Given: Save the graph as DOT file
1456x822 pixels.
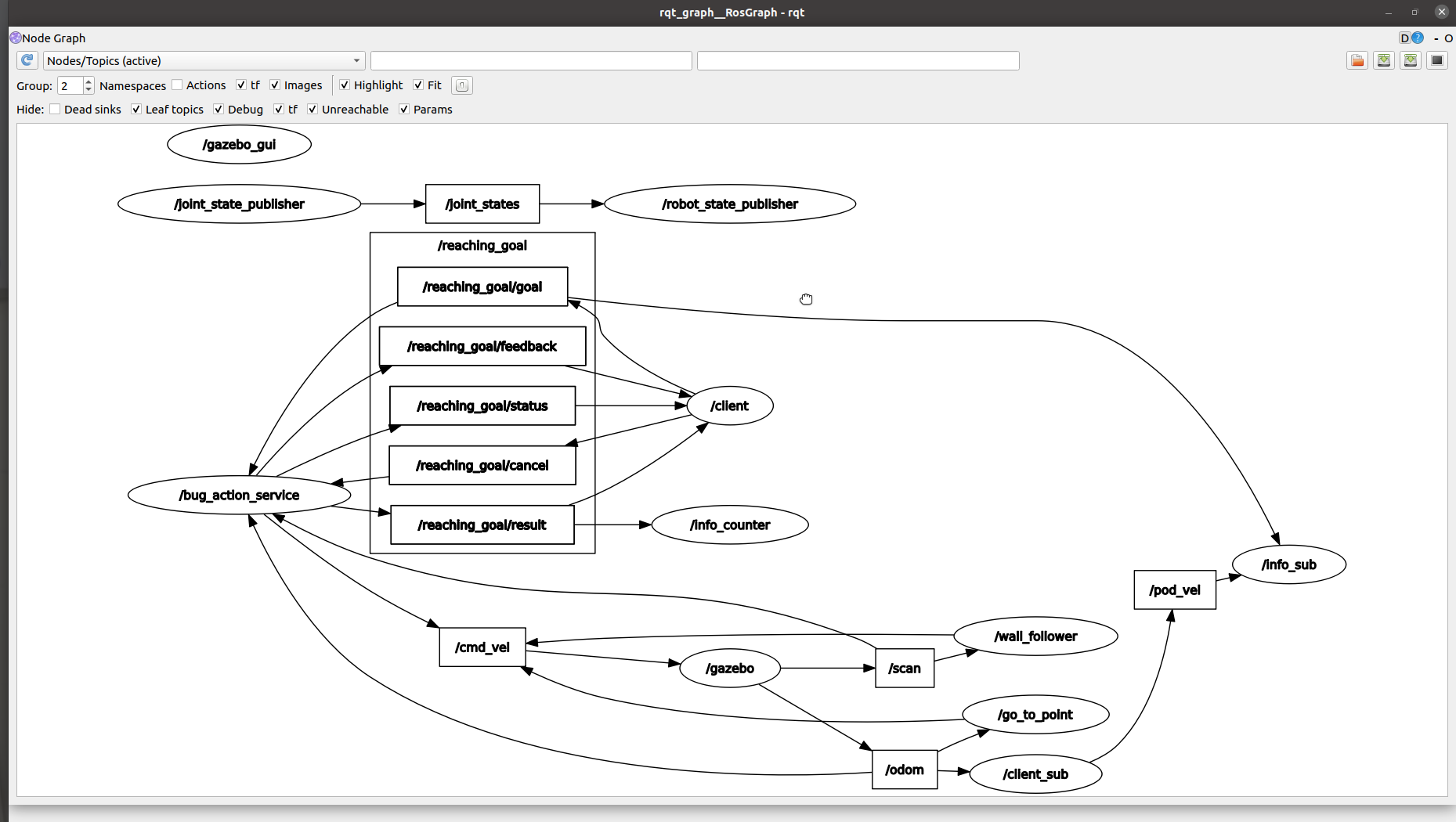Looking at the screenshot, I should (x=1384, y=60).
